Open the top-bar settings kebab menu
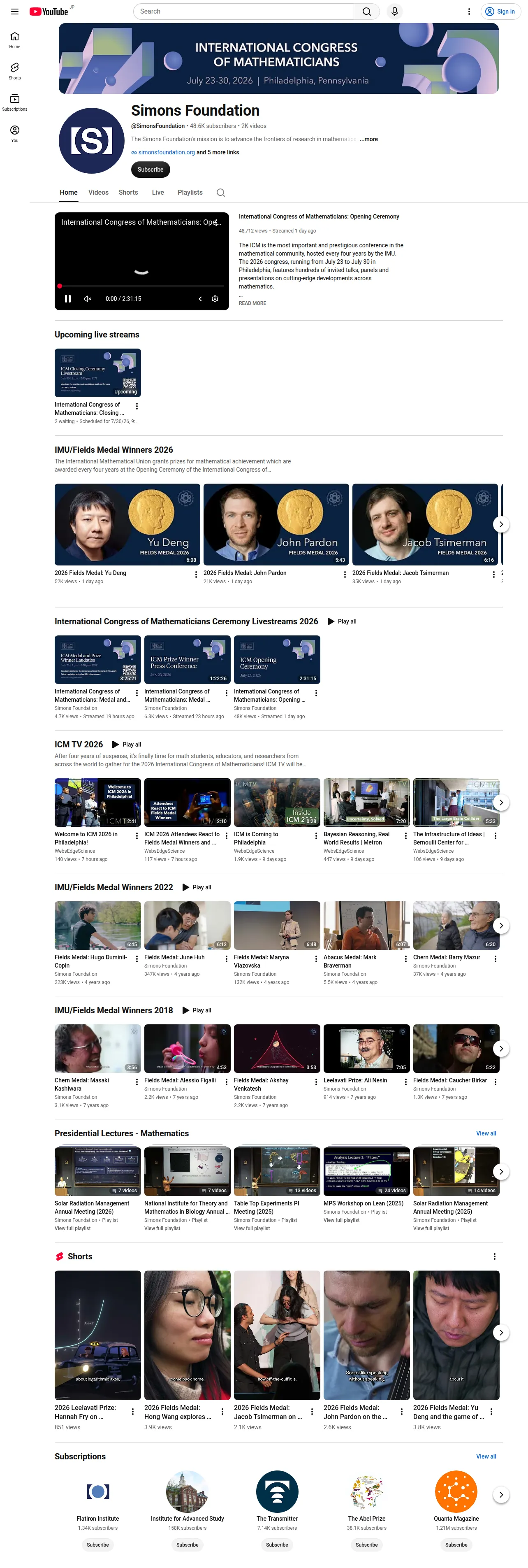528x1568 pixels. pyautogui.click(x=469, y=12)
